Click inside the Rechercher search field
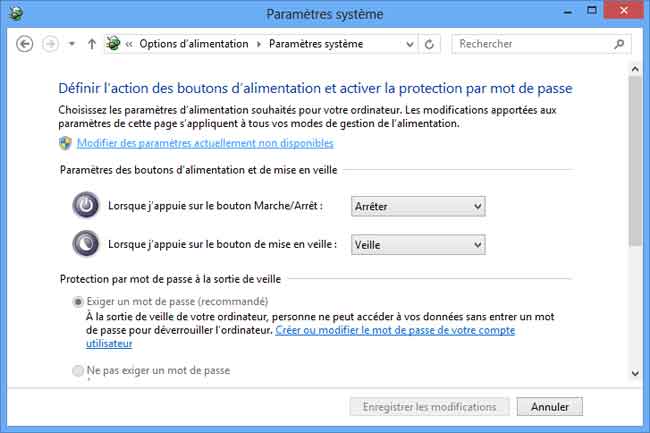 [534, 44]
